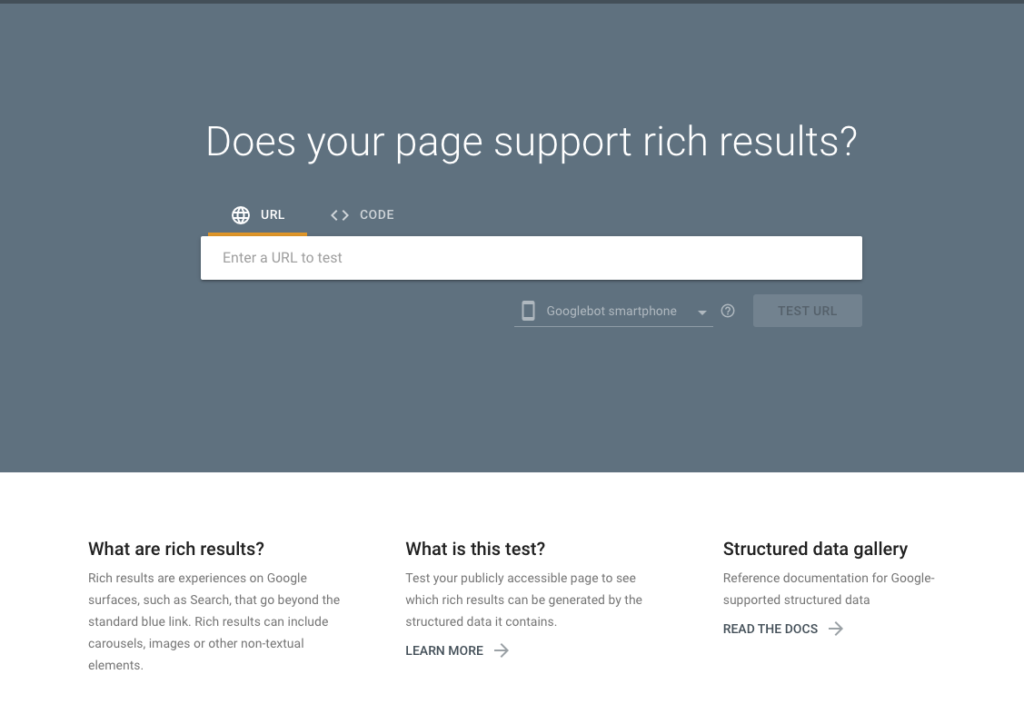The image size is (1024, 714).
Task: Click the 'Reference documentation' description text
Action: pos(829,589)
